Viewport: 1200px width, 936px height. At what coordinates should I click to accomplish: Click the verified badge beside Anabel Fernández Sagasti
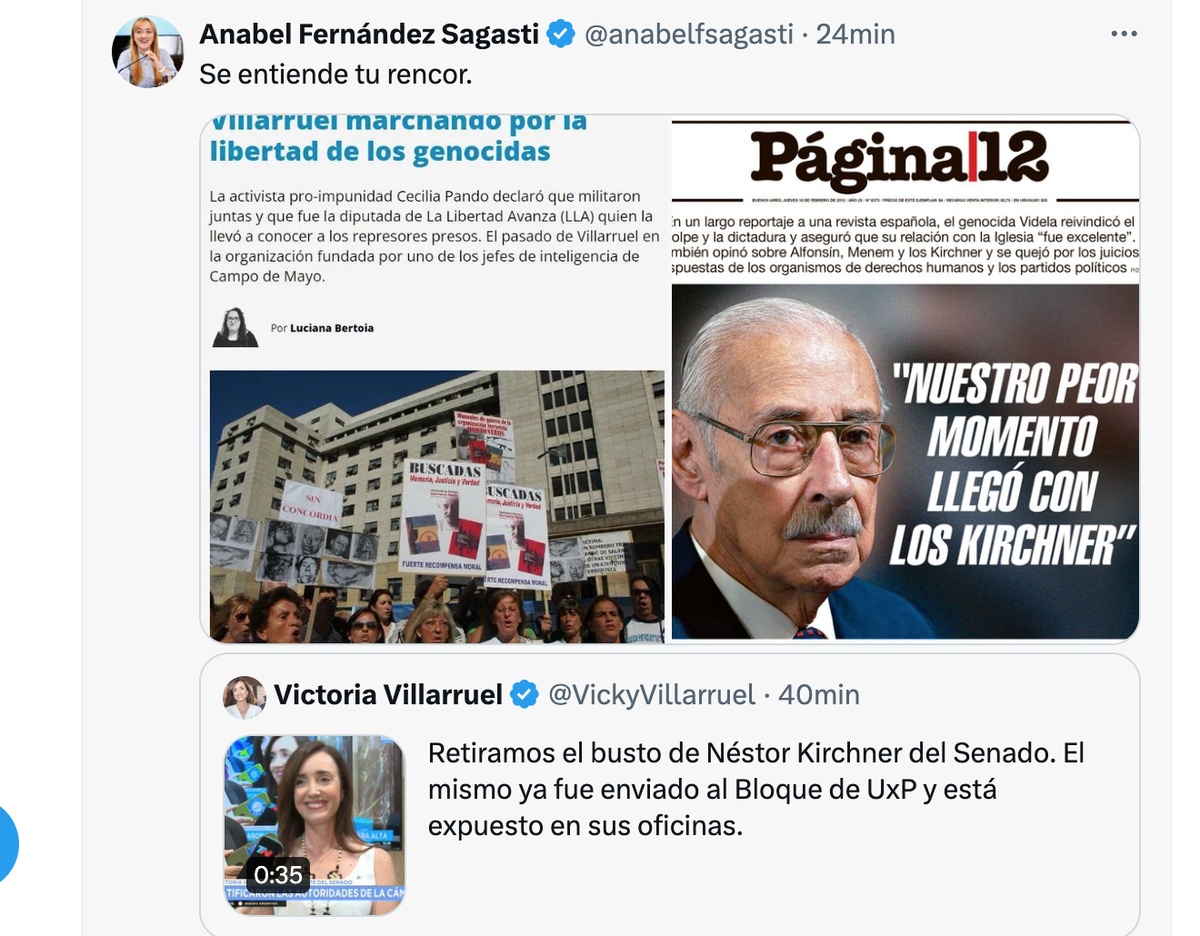click(x=560, y=34)
